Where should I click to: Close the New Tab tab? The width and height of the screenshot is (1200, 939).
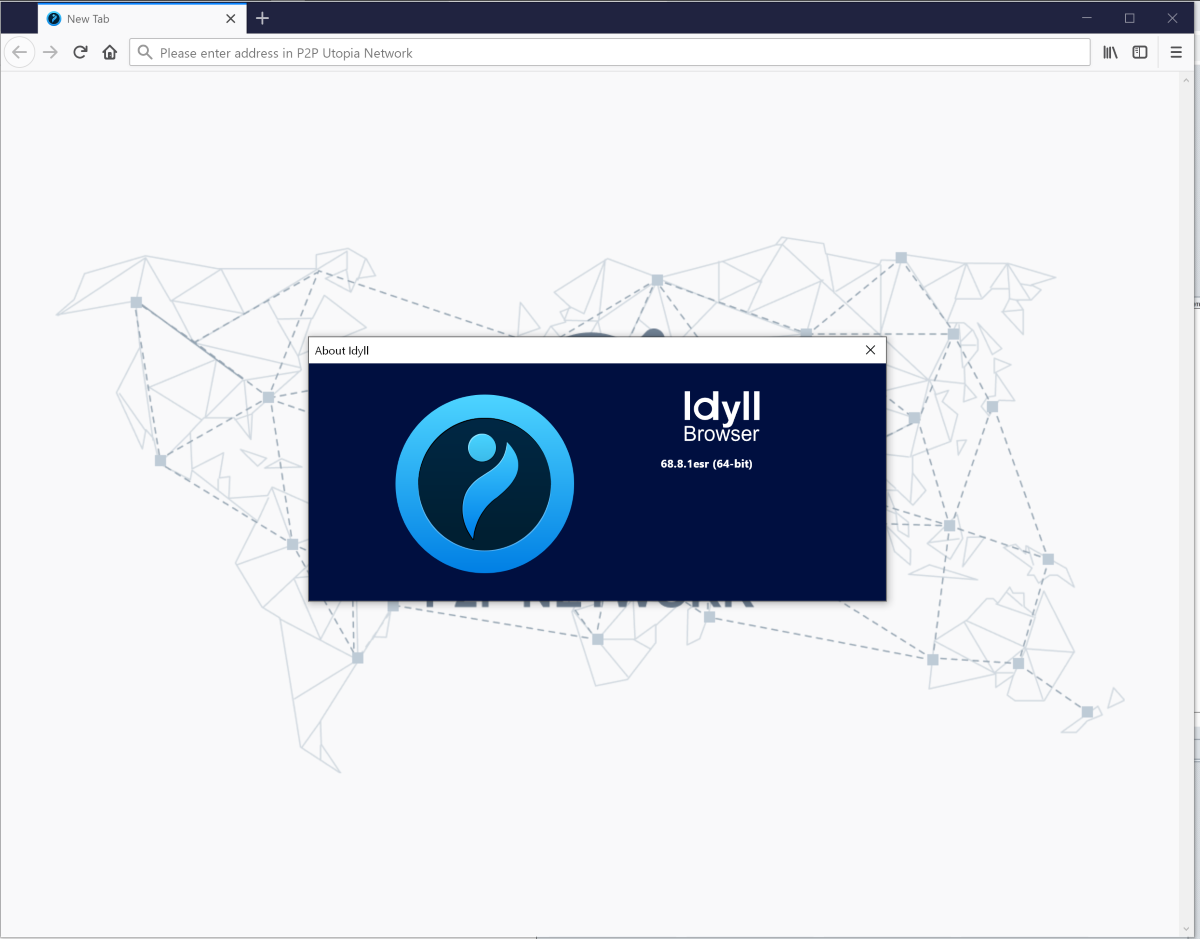click(231, 18)
